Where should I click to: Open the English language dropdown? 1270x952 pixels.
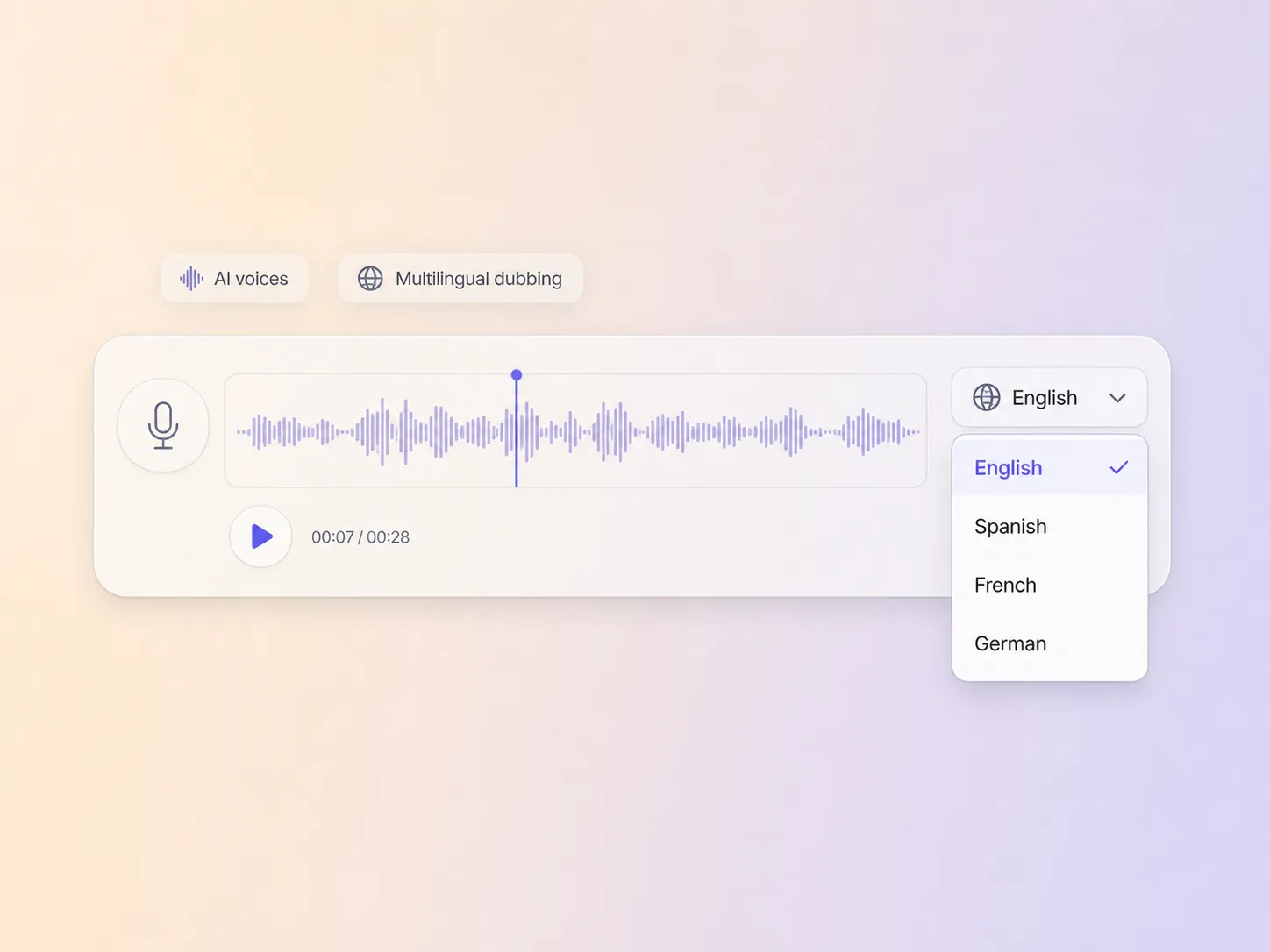coord(1049,397)
